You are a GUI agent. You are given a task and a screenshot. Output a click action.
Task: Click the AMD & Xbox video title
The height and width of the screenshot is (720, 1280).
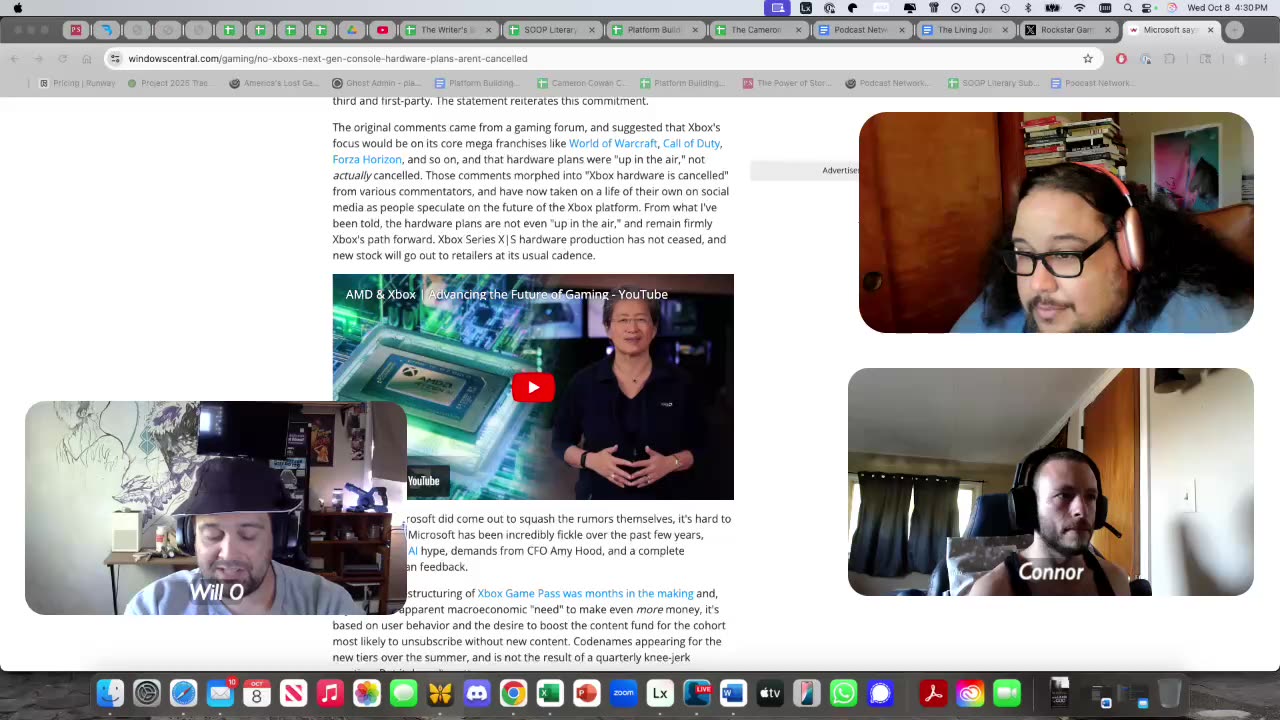point(506,294)
